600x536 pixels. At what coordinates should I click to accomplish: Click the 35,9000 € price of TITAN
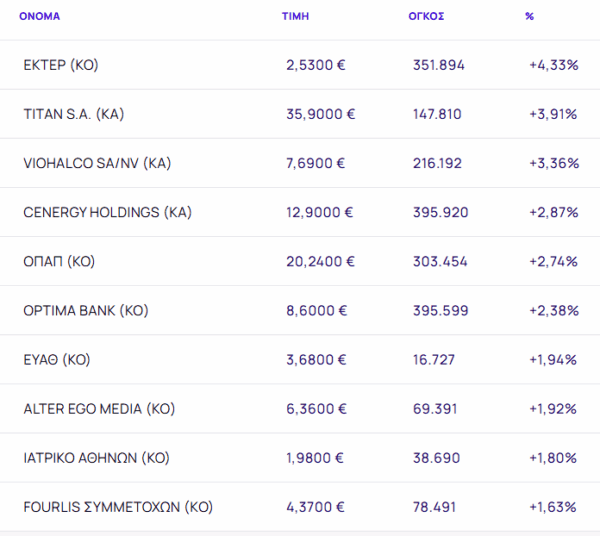[320, 114]
